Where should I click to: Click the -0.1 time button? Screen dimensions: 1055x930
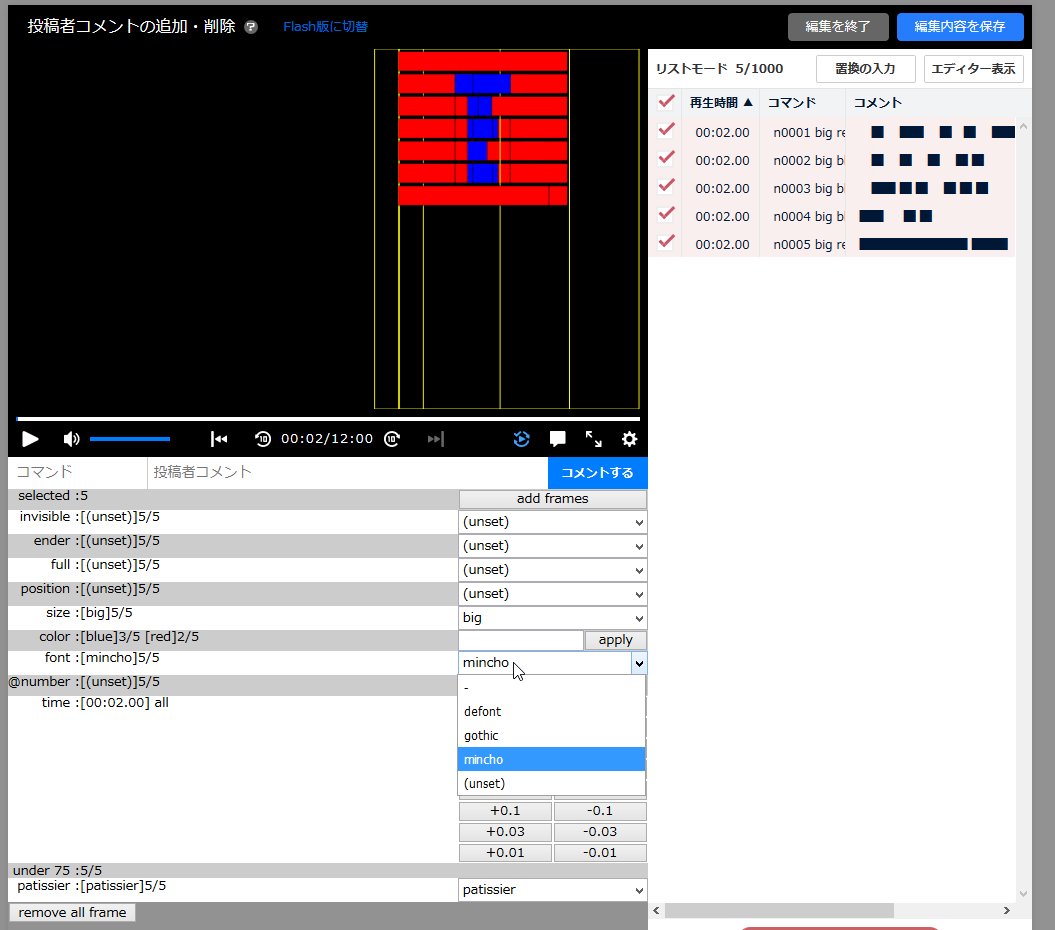point(600,811)
